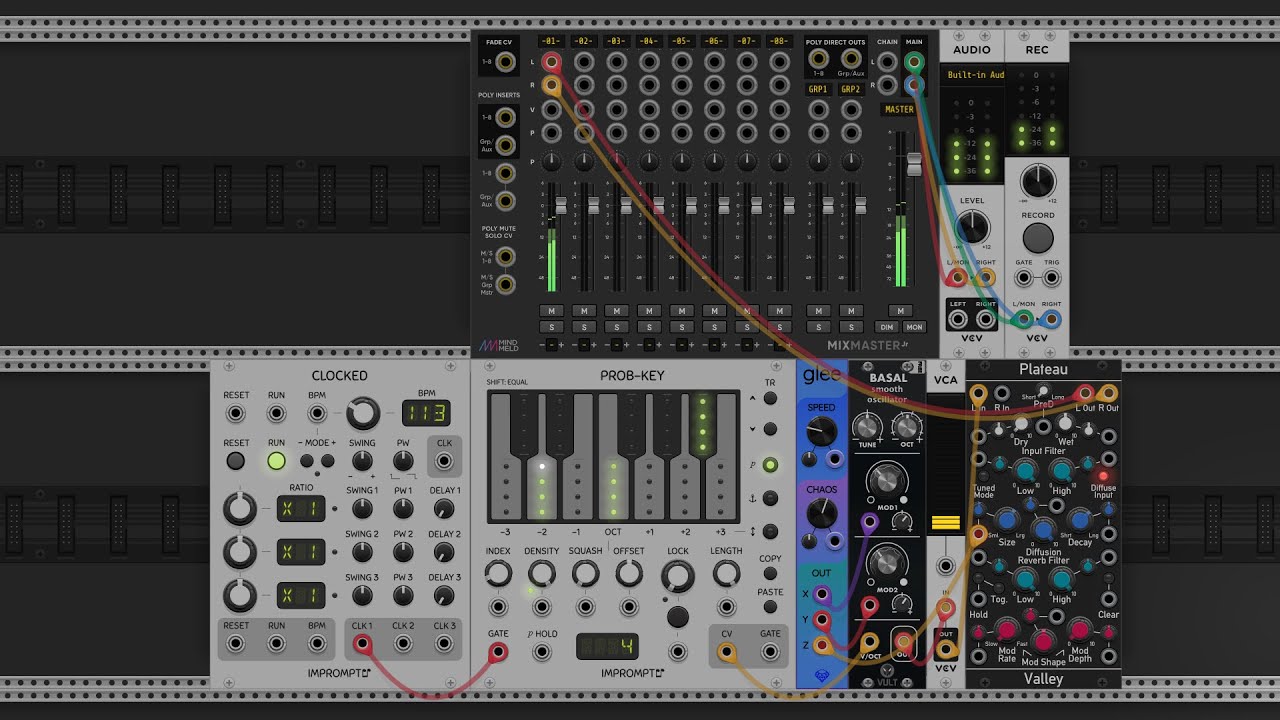Click the Size knob on Plateau

click(x=1007, y=519)
